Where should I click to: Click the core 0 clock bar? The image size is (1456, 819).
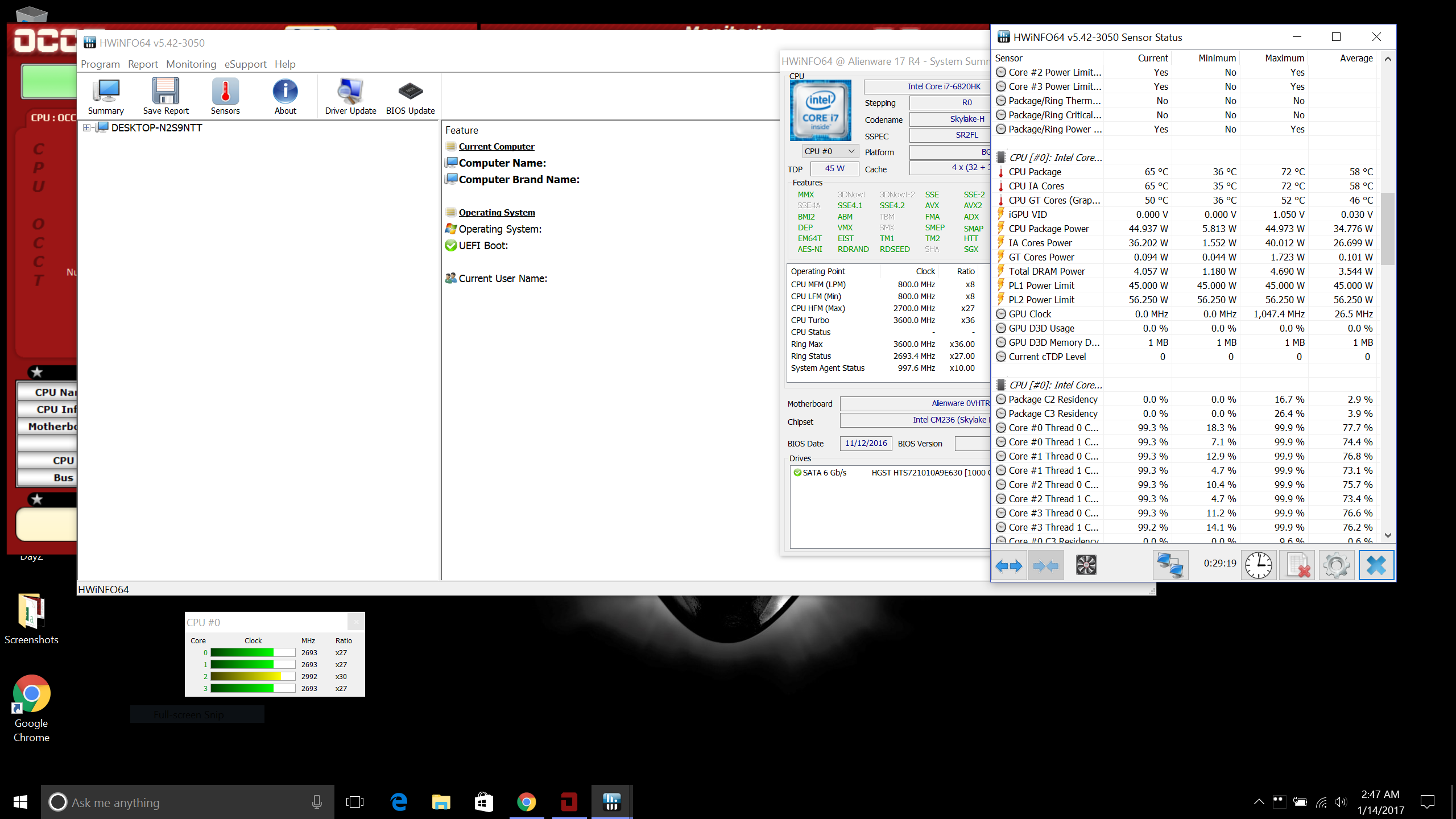(253, 652)
